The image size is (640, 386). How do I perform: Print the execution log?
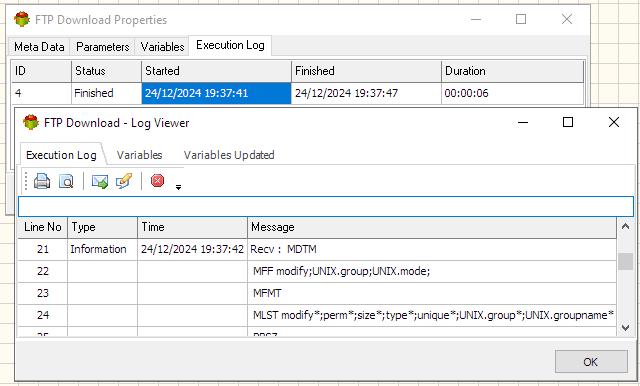pos(42,181)
